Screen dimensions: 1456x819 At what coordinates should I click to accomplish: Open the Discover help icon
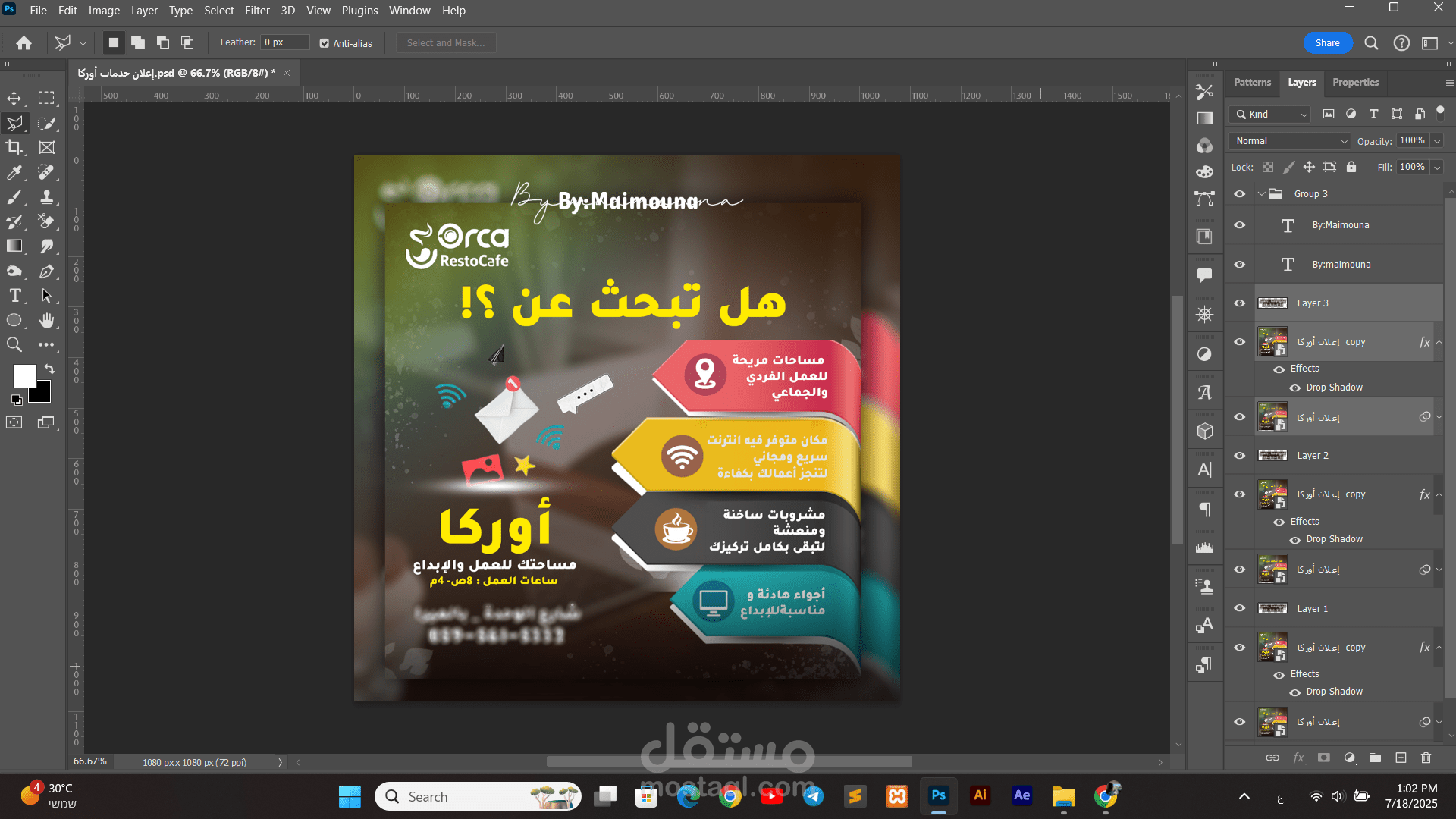click(x=1401, y=43)
